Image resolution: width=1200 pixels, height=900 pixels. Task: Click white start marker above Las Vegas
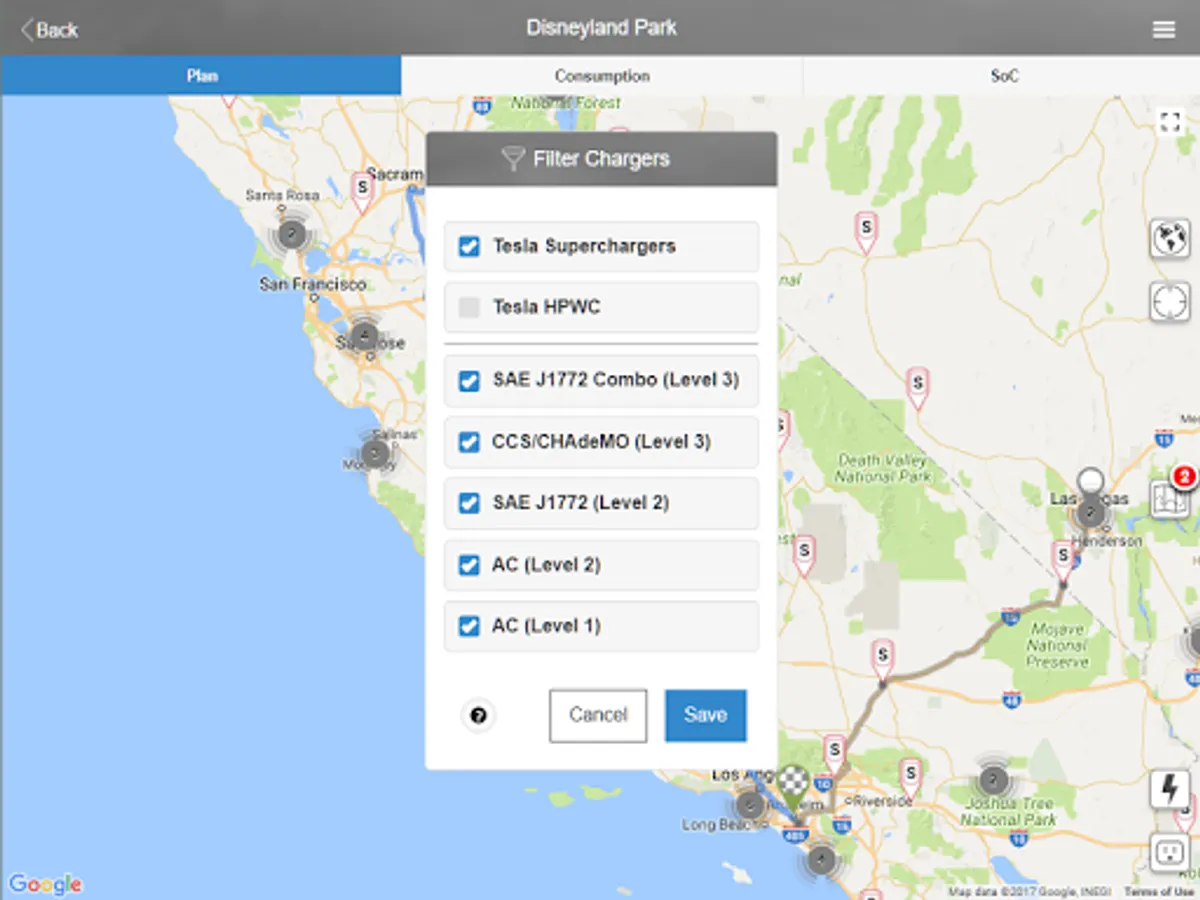click(1091, 481)
